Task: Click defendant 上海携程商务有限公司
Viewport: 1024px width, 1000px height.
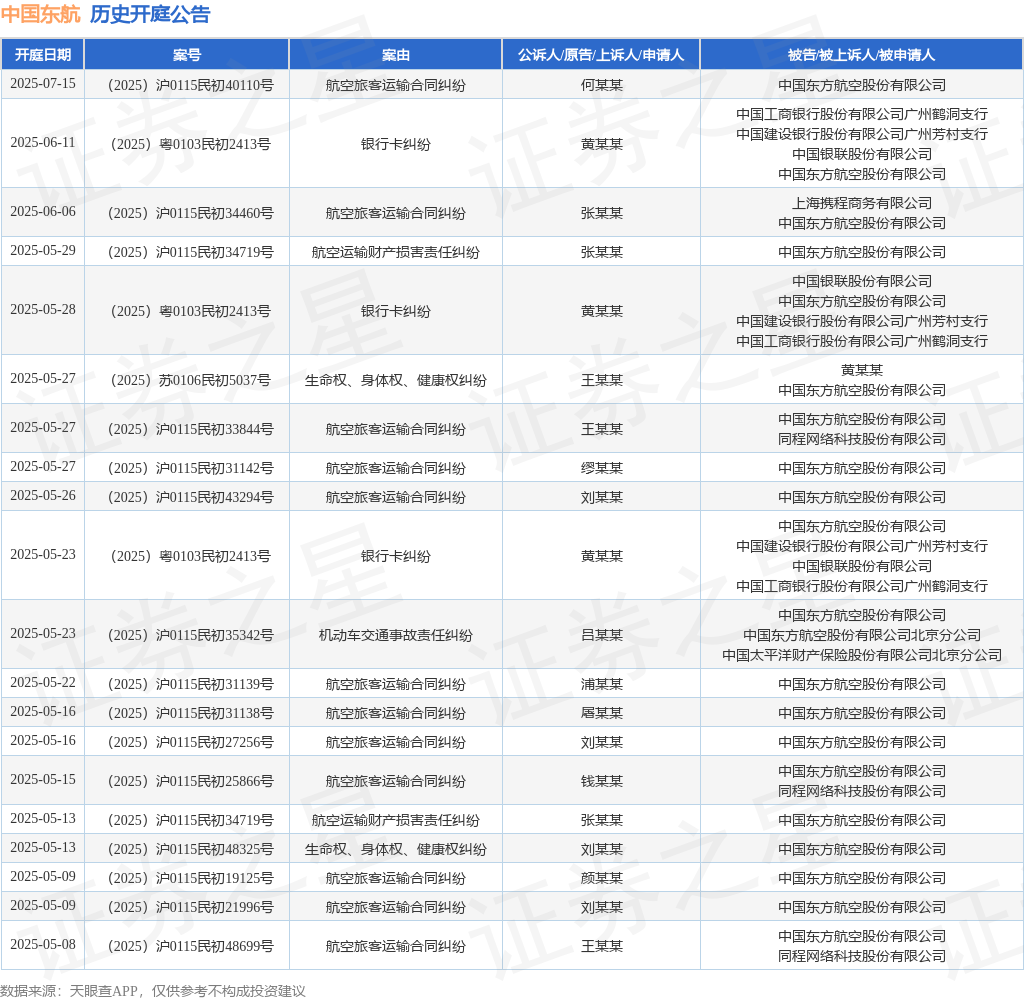Action: [862, 203]
